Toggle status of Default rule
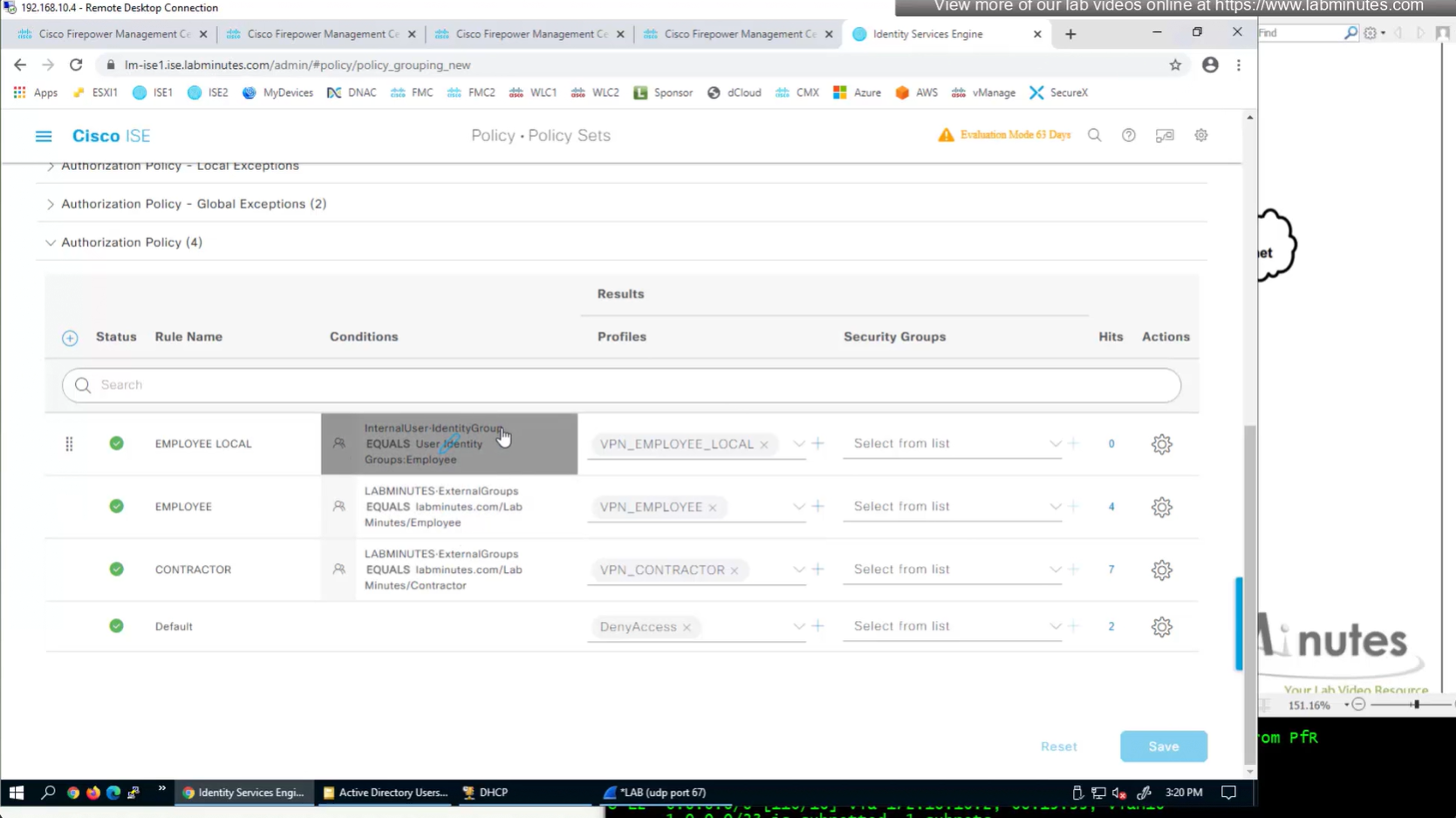Image resolution: width=1456 pixels, height=818 pixels. coord(116,626)
